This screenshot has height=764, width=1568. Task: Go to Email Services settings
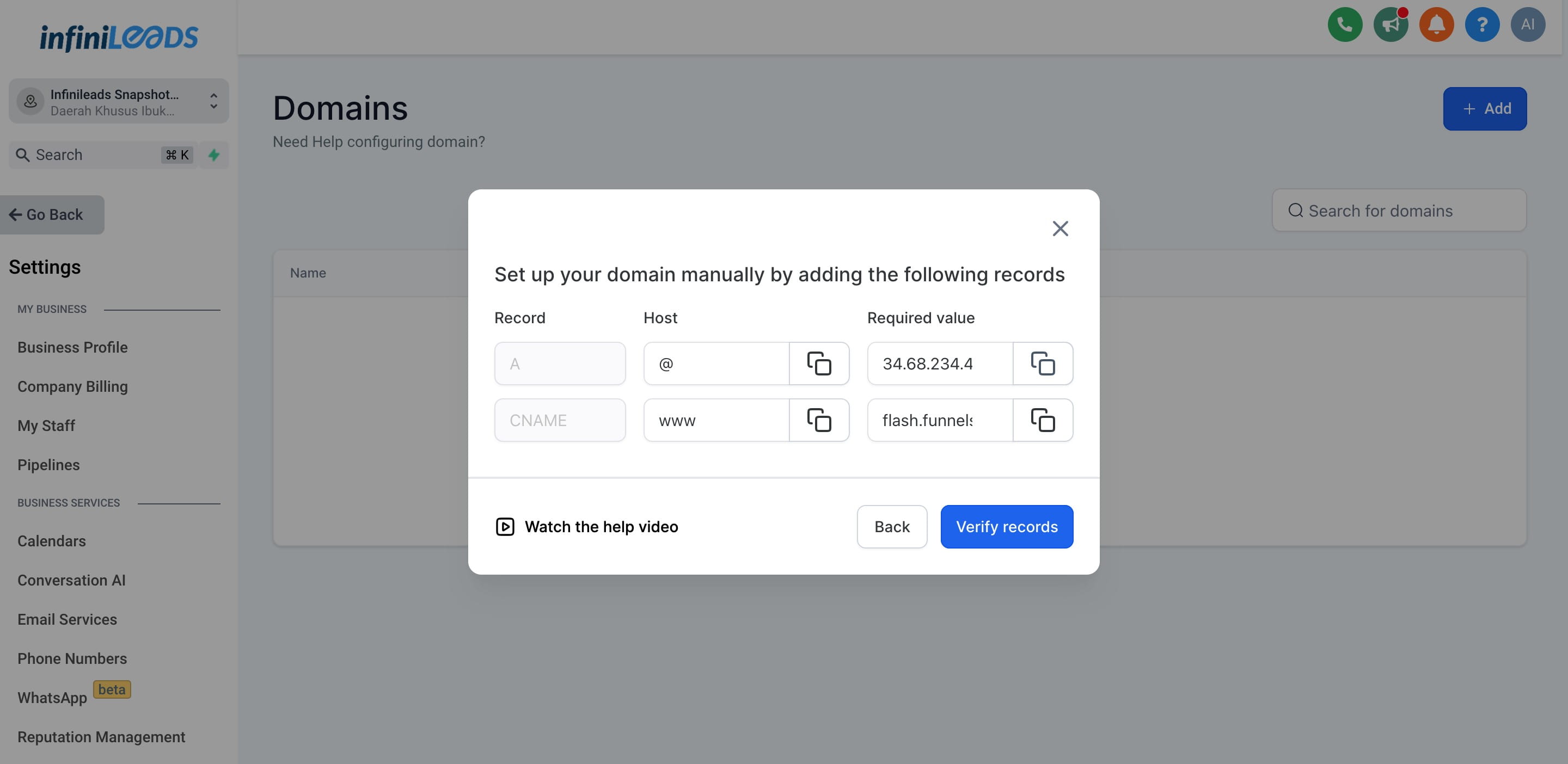(67, 619)
